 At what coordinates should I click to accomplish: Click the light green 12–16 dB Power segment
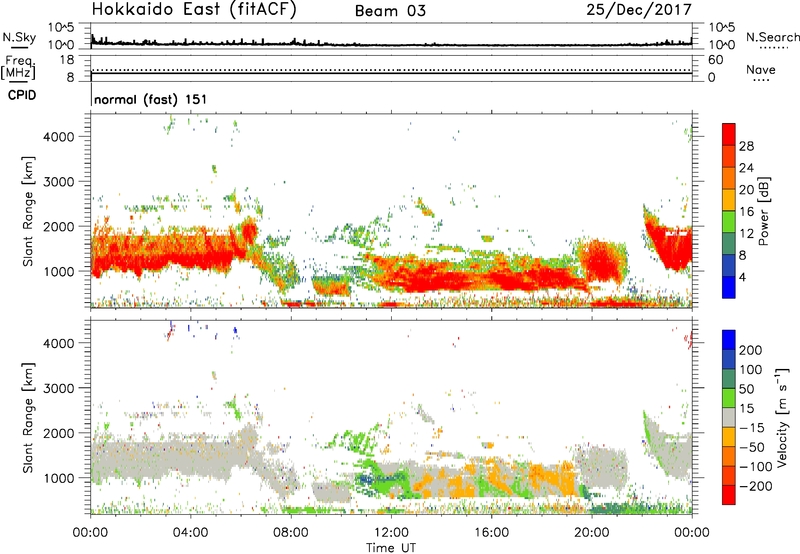729,222
